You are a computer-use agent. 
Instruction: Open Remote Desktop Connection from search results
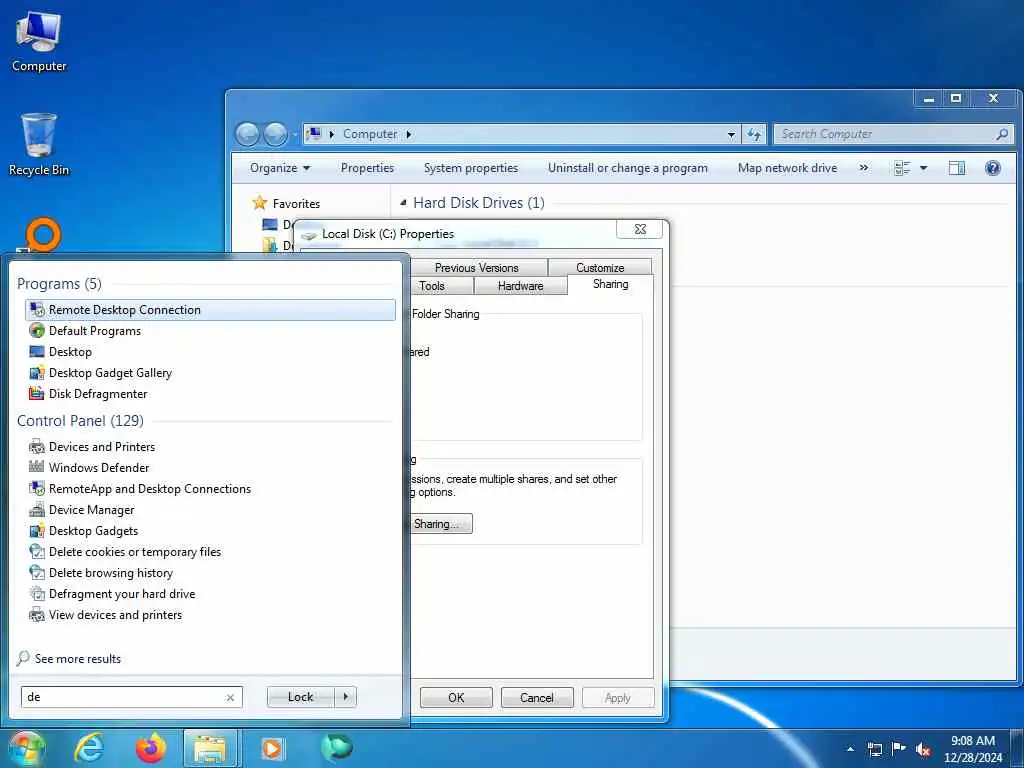tap(210, 310)
